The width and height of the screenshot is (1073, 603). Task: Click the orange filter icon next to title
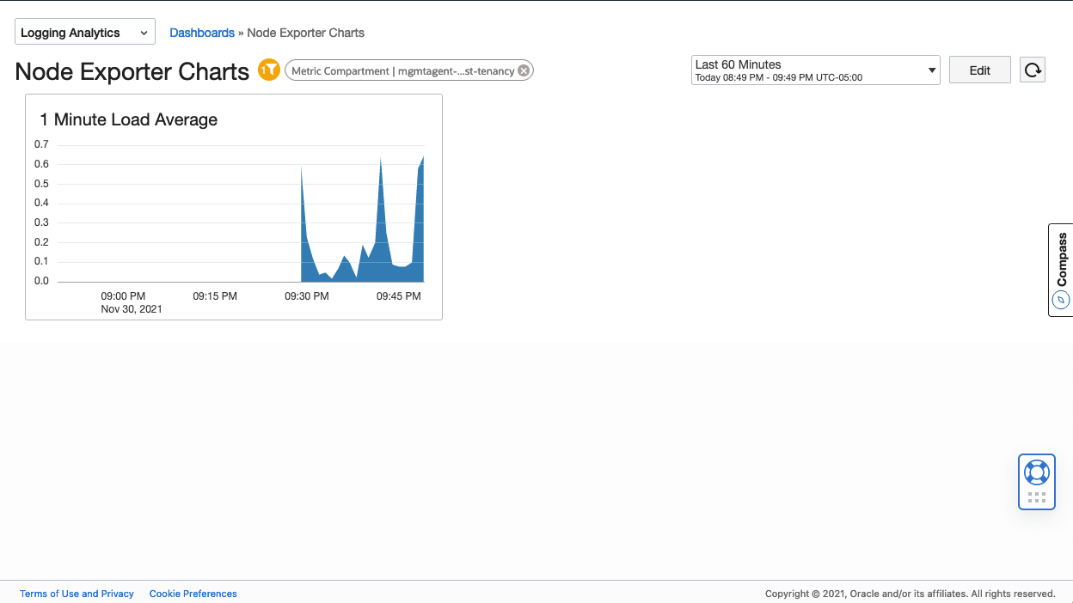(269, 70)
